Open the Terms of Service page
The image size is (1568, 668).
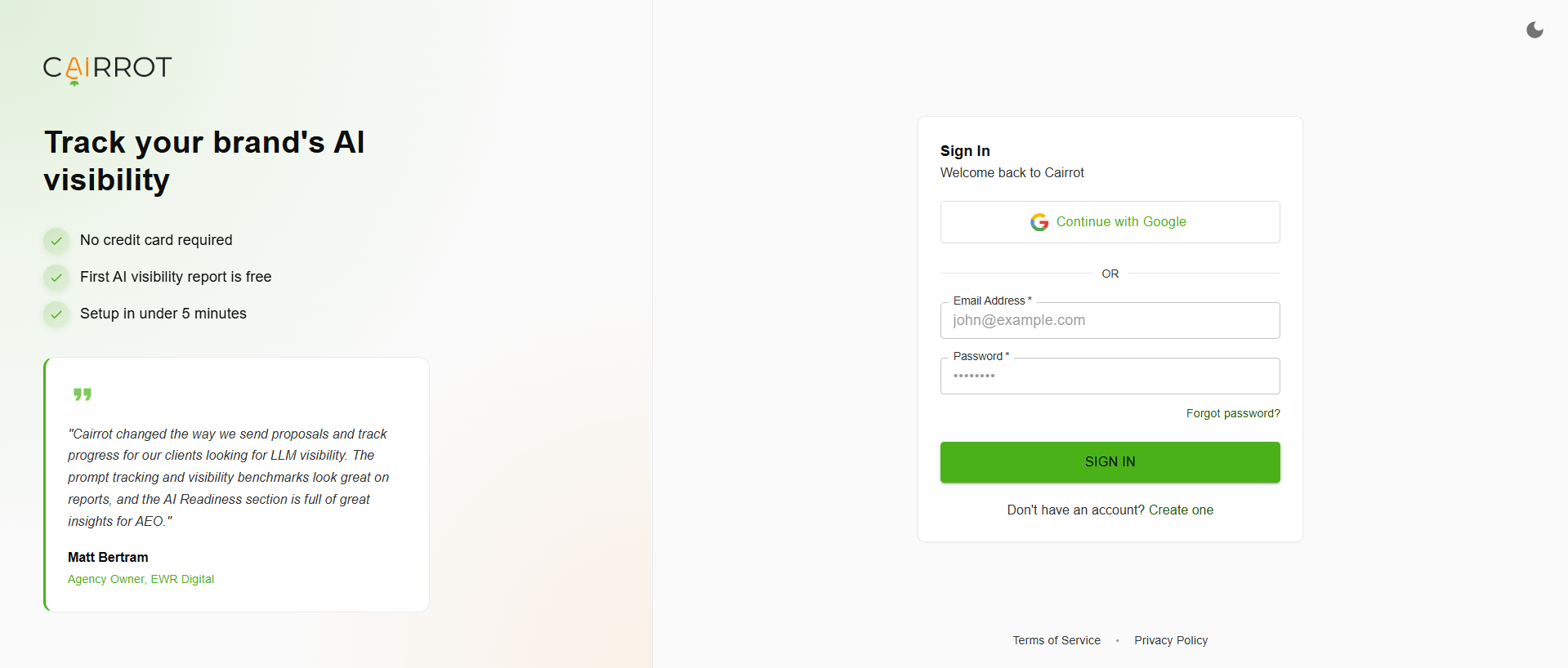click(1057, 640)
